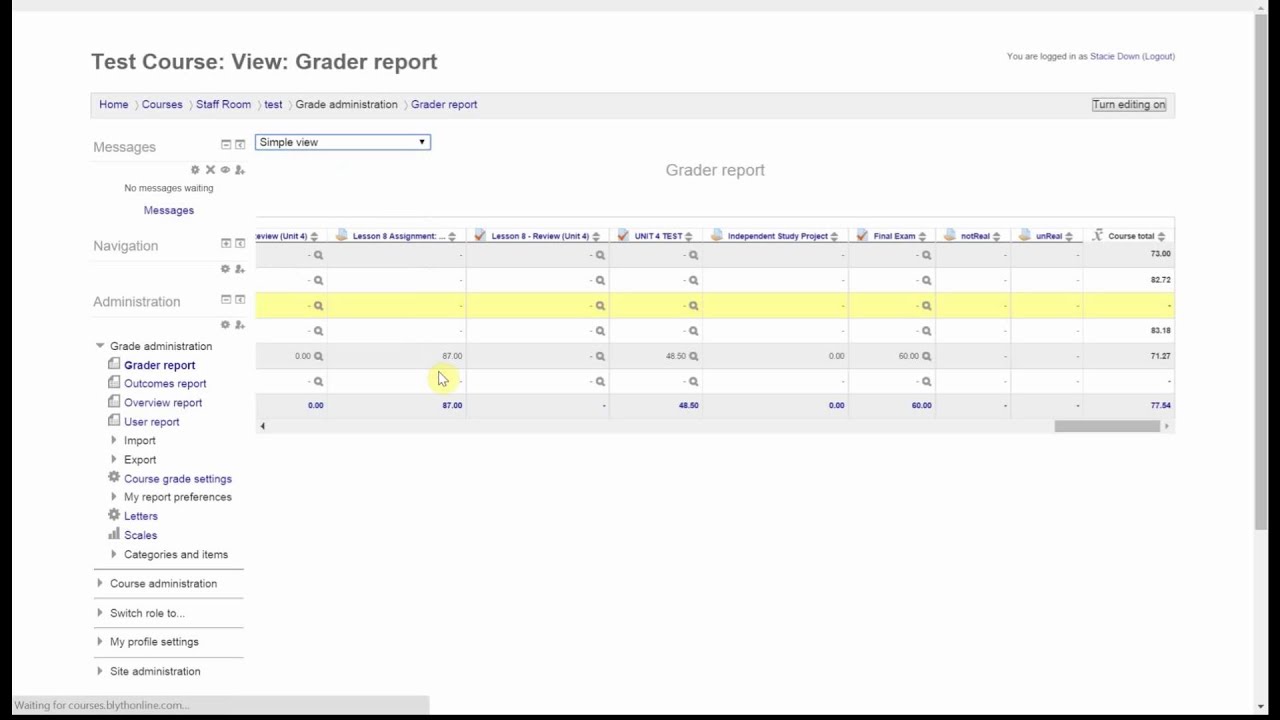Expand Site administration section
The height and width of the screenshot is (720, 1280).
click(x=99, y=671)
